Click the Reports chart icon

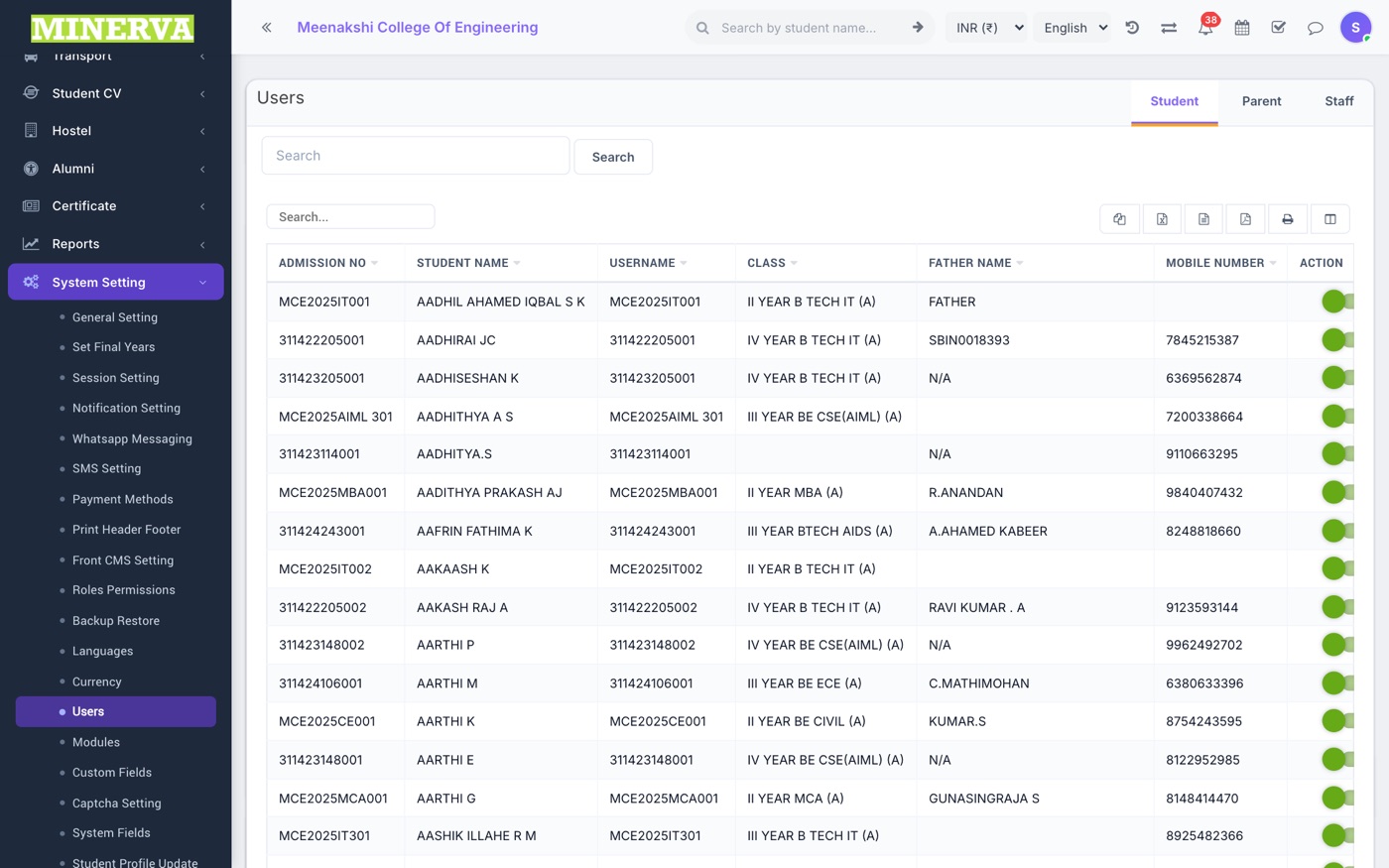[x=31, y=244]
